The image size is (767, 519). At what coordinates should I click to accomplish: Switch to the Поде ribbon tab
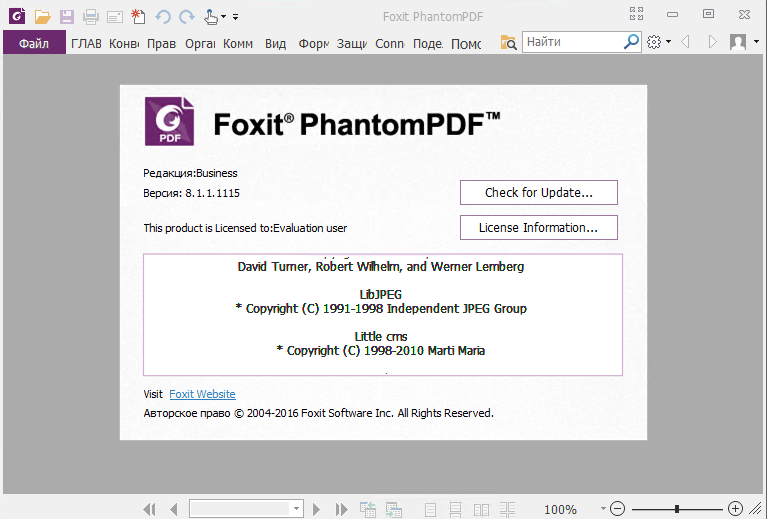coord(428,44)
